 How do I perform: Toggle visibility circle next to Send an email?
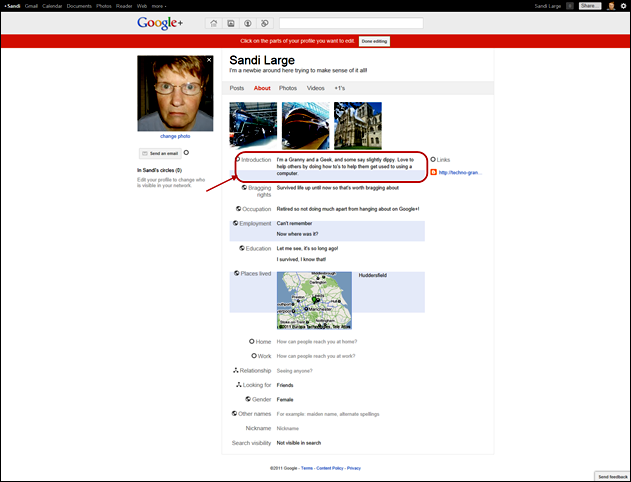pos(186,153)
